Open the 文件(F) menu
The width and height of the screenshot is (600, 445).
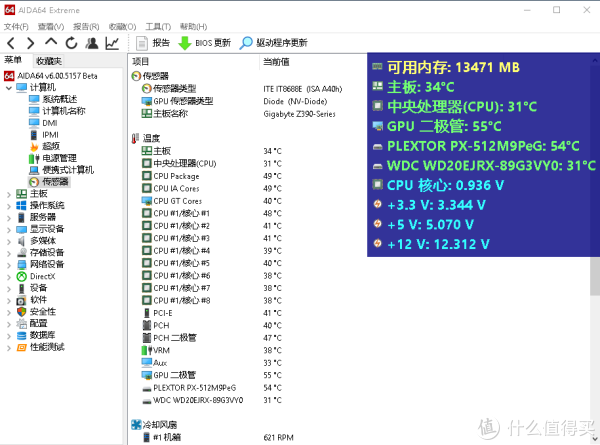point(16,26)
